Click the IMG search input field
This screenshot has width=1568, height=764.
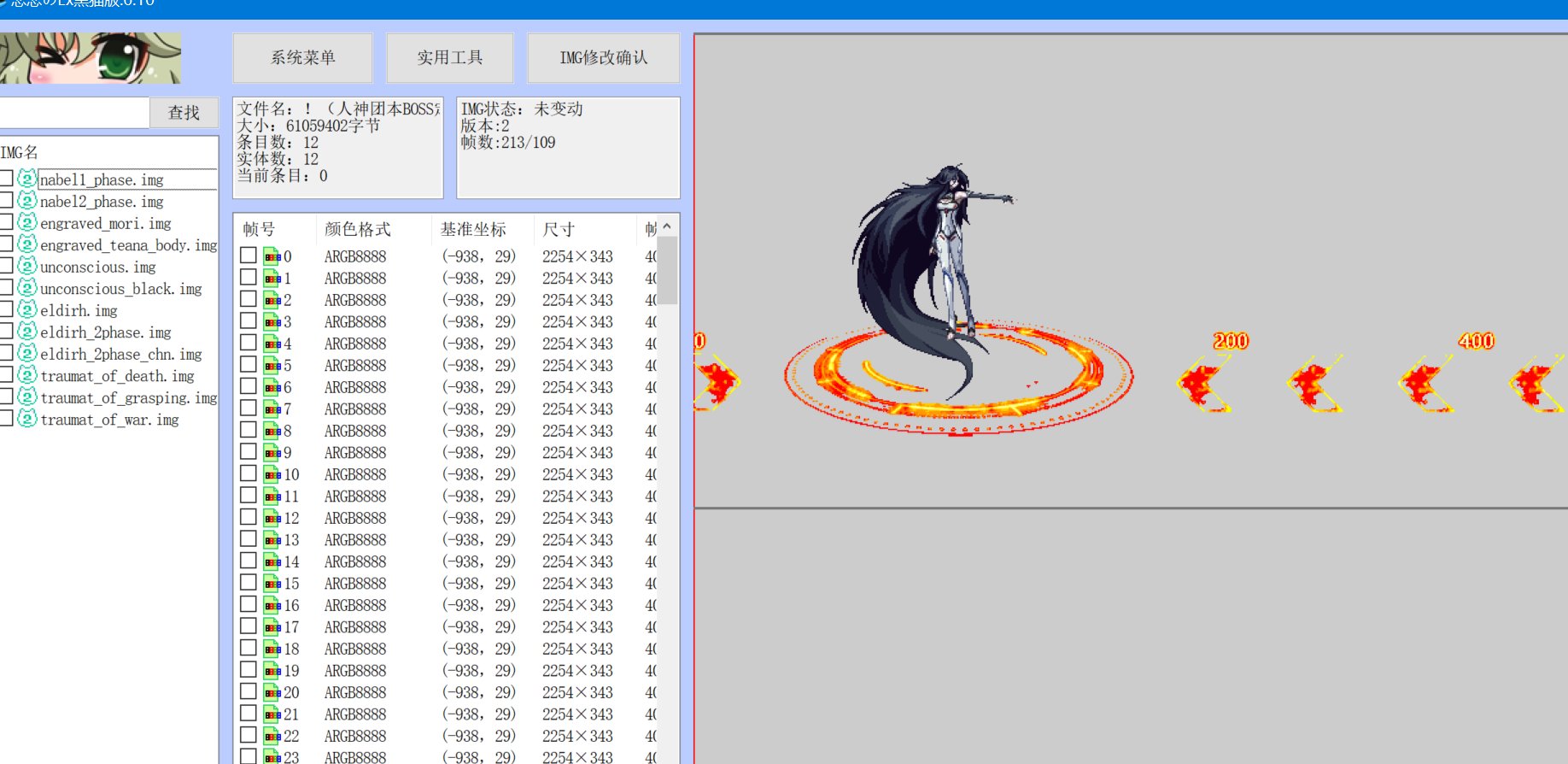(74, 112)
